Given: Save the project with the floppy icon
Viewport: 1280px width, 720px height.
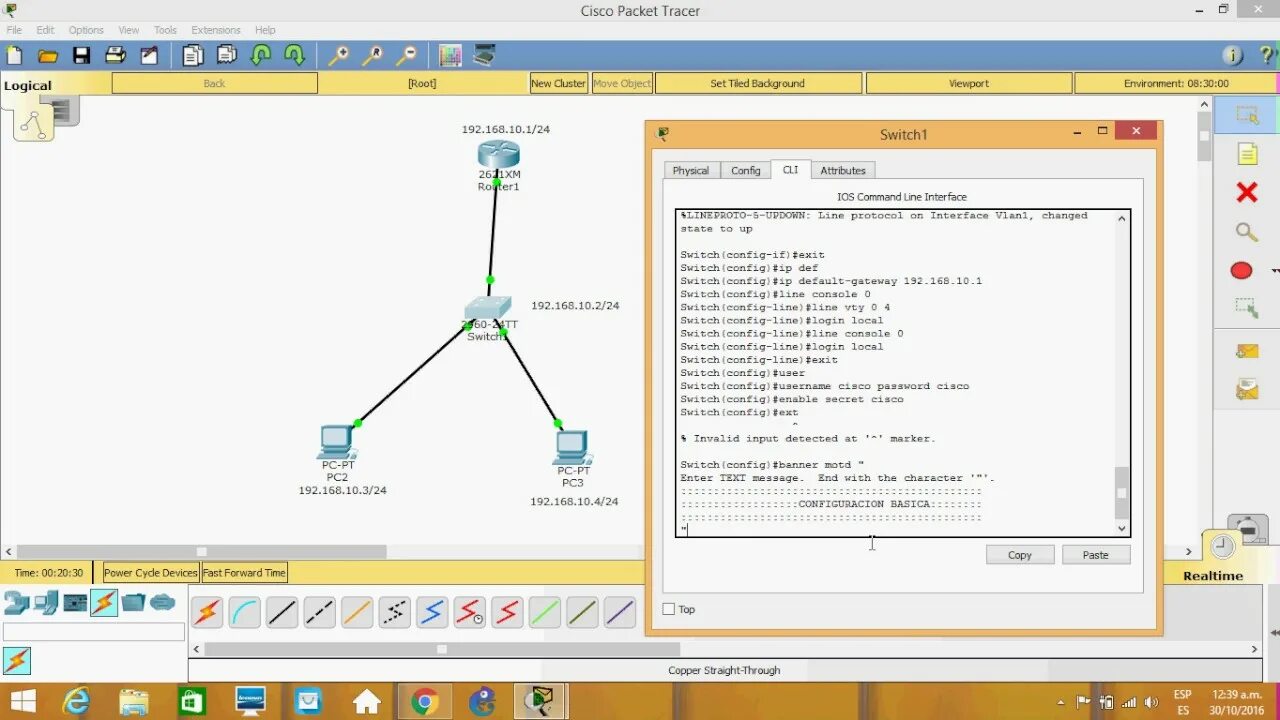Looking at the screenshot, I should pyautogui.click(x=82, y=55).
